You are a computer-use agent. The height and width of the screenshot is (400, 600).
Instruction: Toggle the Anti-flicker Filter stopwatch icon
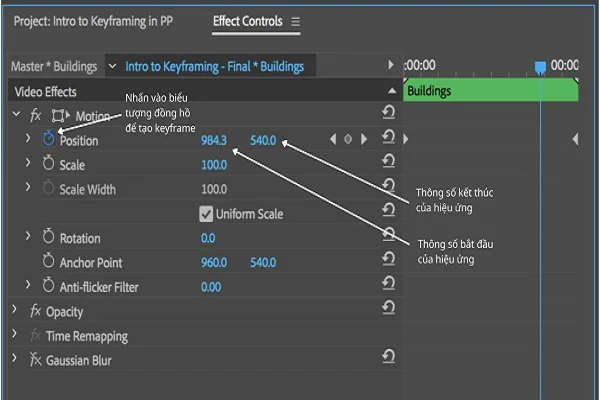49,285
